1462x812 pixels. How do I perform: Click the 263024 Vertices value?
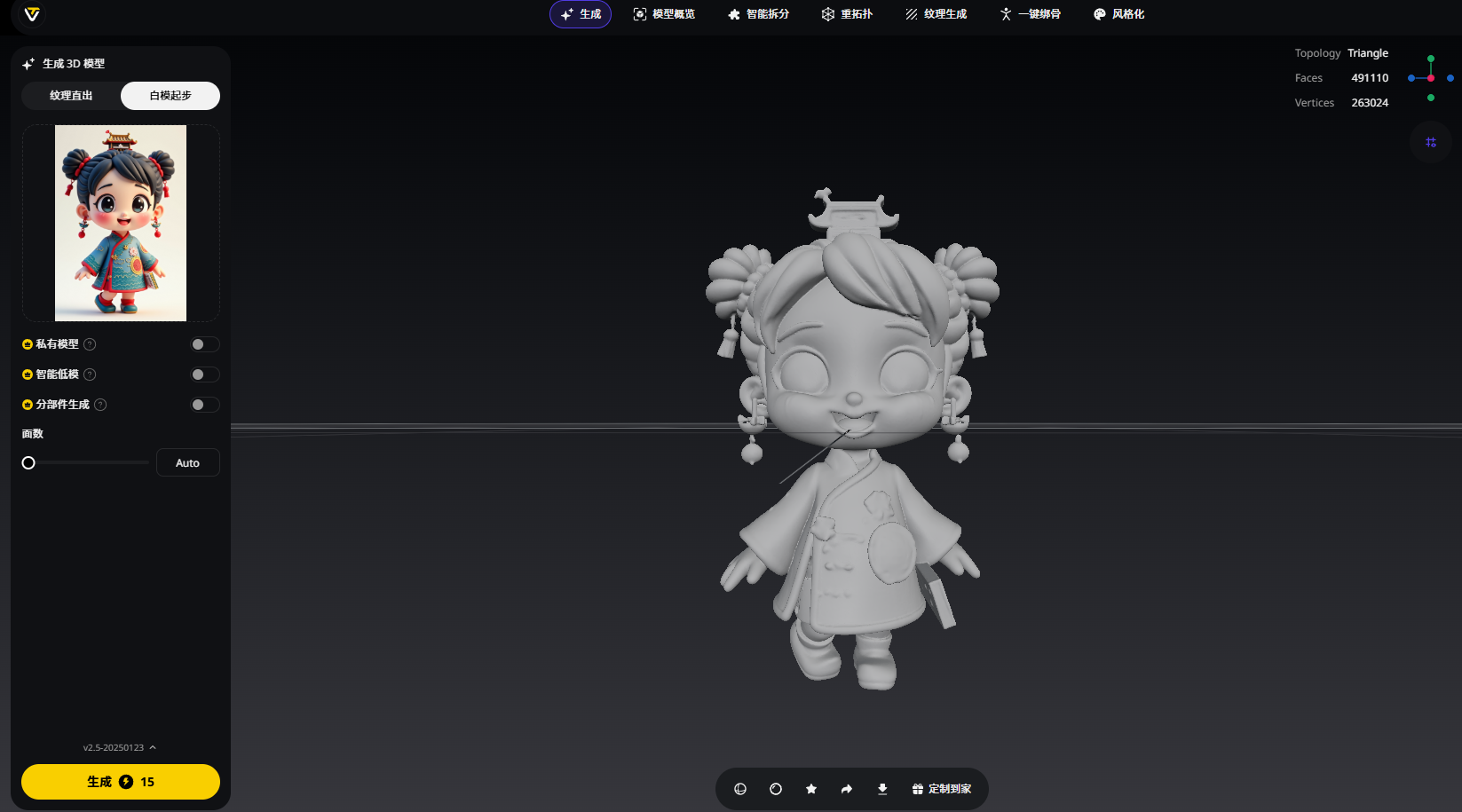click(x=1370, y=103)
